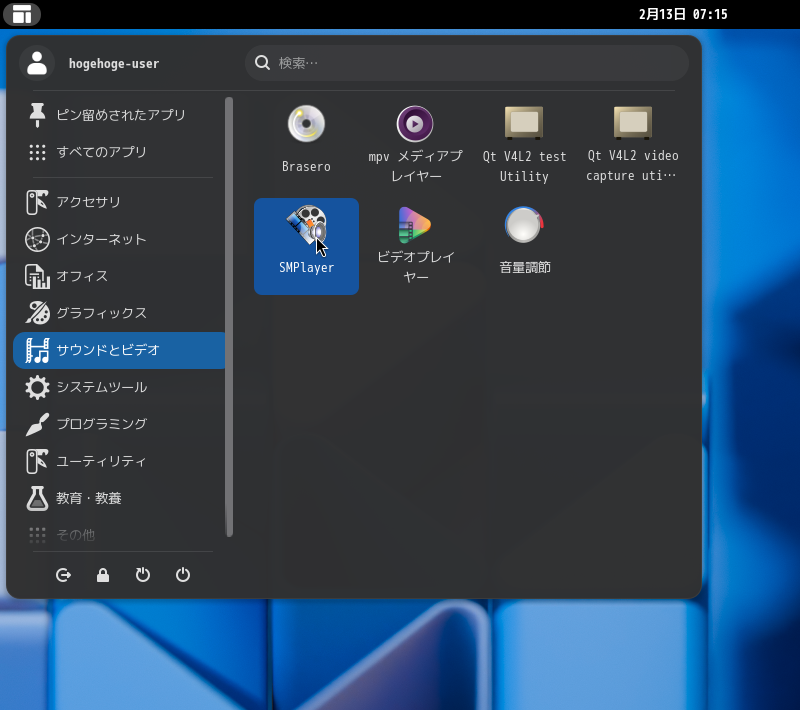Viewport: 800px width, 710px height.
Task: Select the アクセサリ category
Action: click(118, 202)
